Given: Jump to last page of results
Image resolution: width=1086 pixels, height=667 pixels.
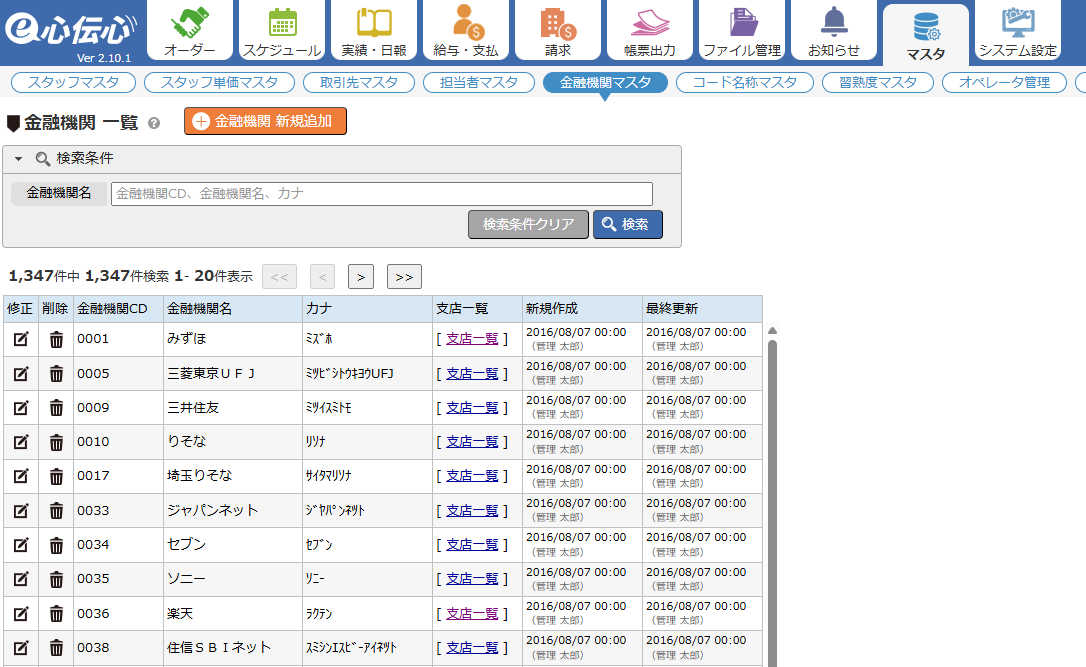Looking at the screenshot, I should [x=404, y=277].
